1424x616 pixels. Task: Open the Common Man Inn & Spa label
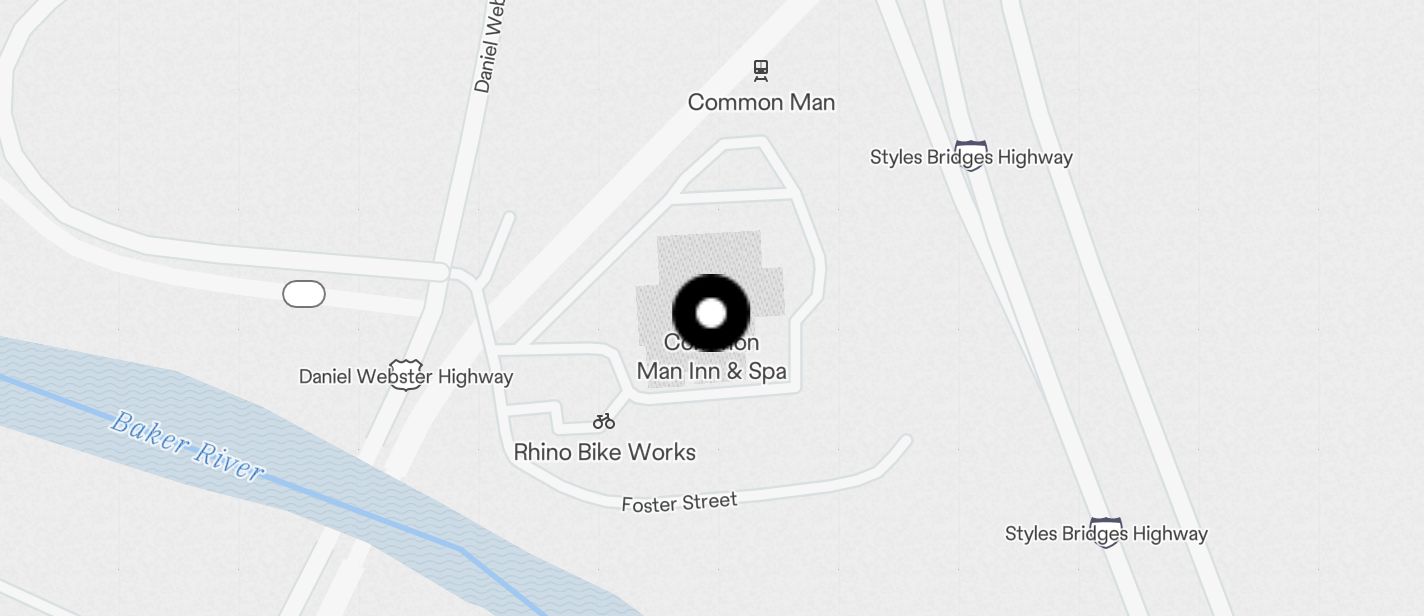click(x=712, y=358)
